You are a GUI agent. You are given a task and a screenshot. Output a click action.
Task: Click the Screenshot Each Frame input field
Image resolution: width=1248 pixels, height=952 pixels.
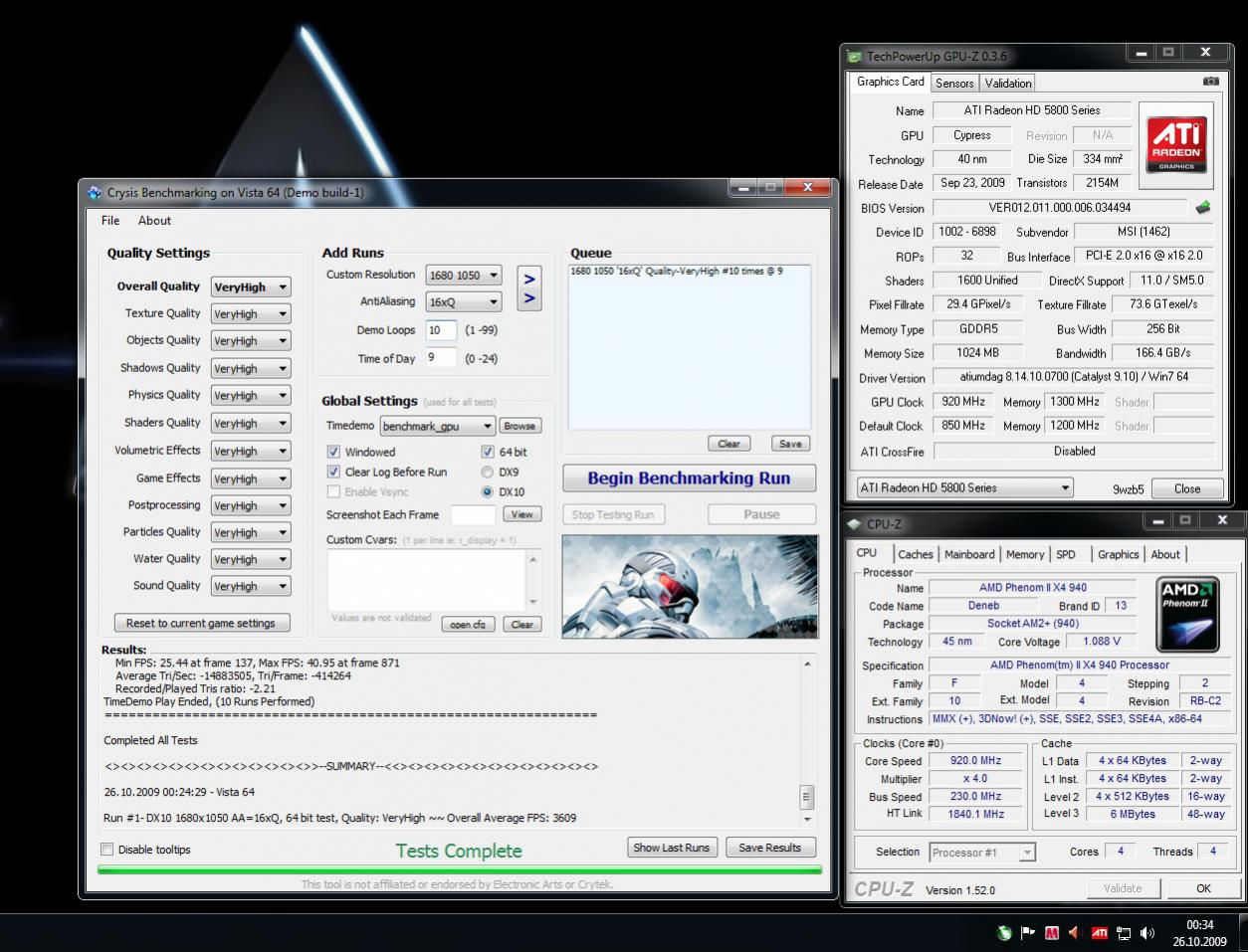(x=473, y=514)
